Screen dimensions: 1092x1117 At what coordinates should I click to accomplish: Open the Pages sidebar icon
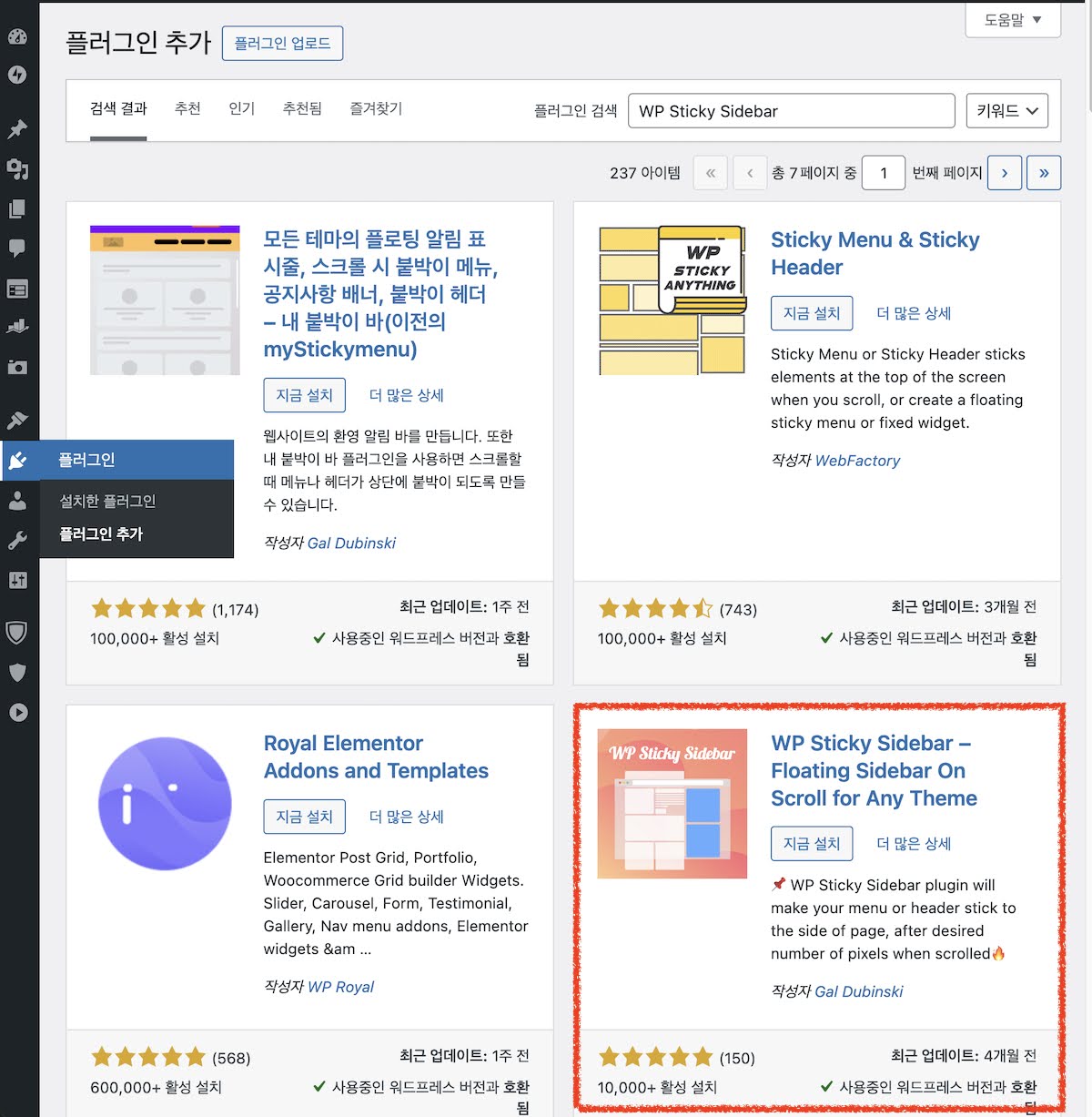click(17, 208)
